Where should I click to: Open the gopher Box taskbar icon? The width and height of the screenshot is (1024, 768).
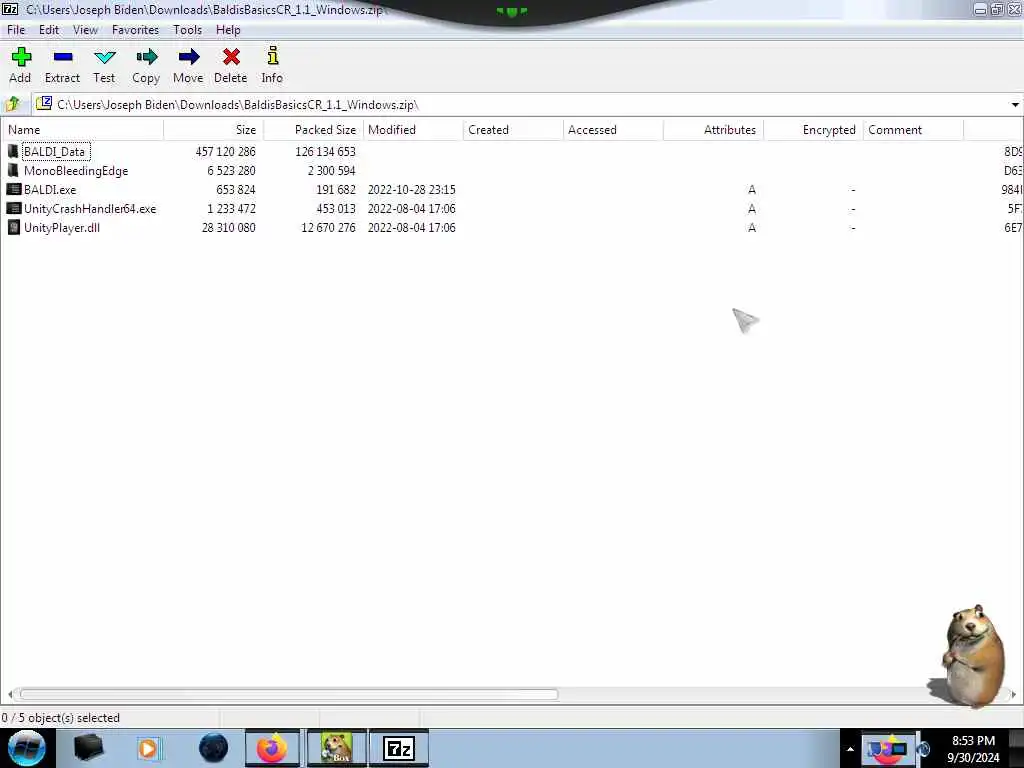tap(336, 748)
